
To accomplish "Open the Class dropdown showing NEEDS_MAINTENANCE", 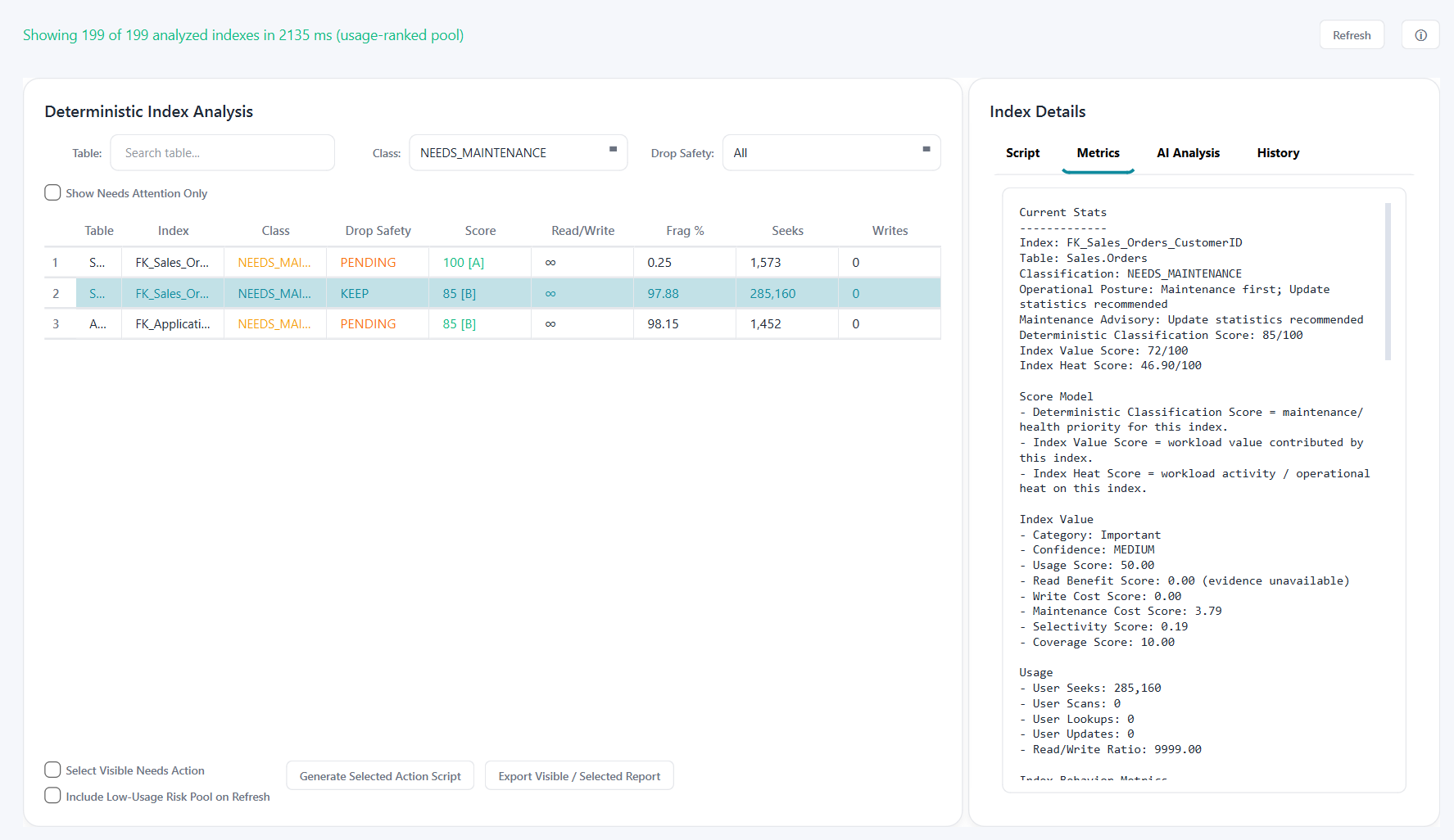I will tap(518, 153).
